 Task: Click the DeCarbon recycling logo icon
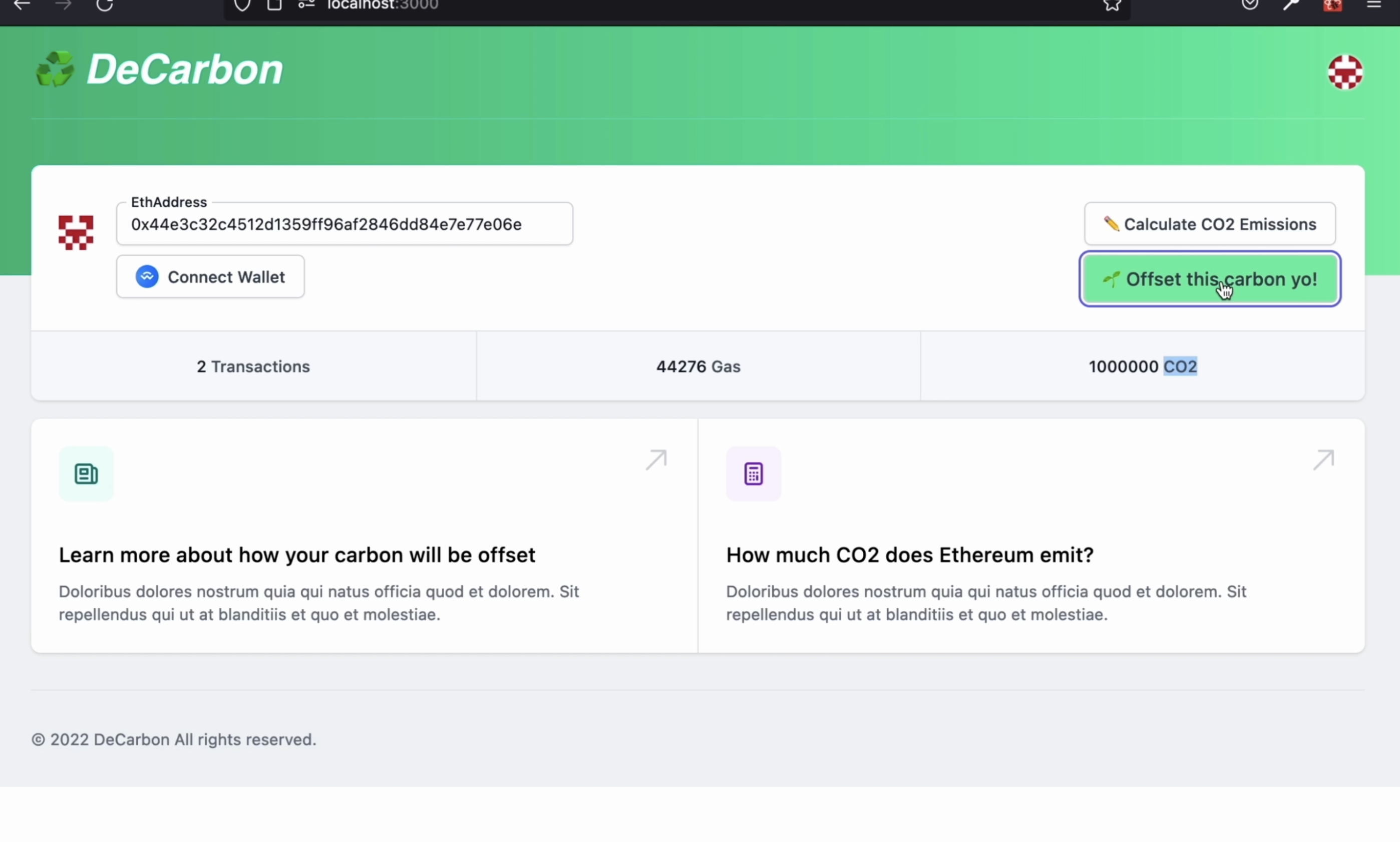pyautogui.click(x=54, y=69)
